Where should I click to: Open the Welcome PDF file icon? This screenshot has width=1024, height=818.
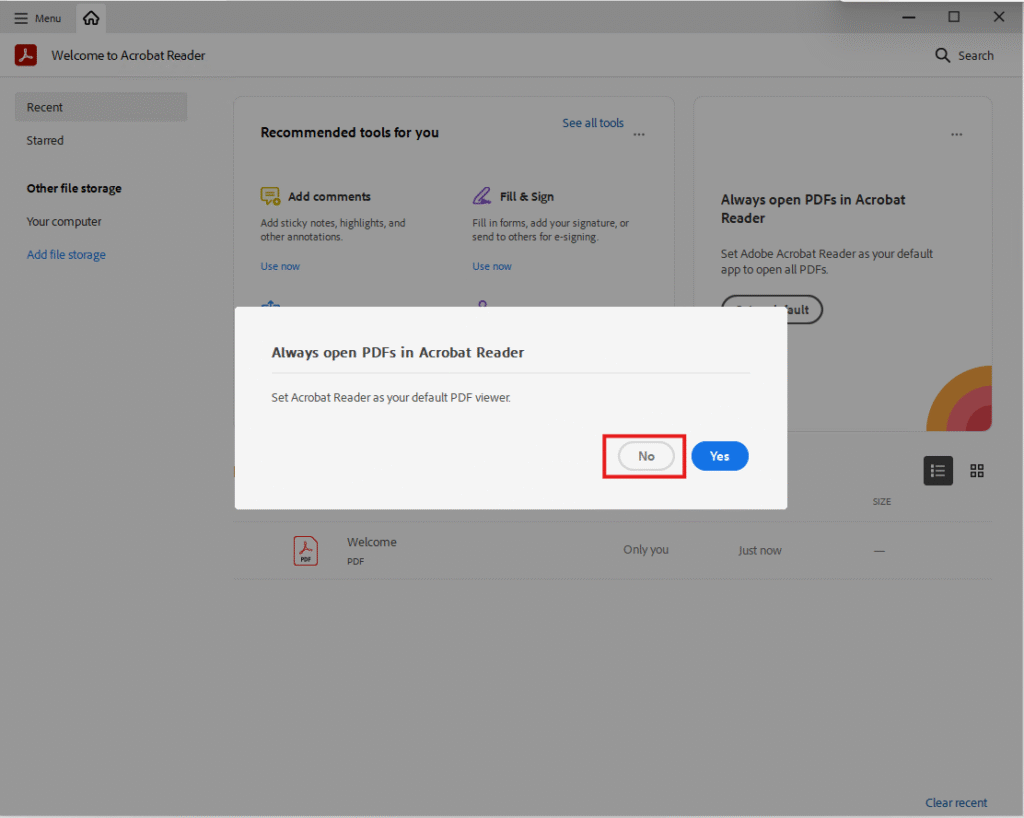point(305,550)
